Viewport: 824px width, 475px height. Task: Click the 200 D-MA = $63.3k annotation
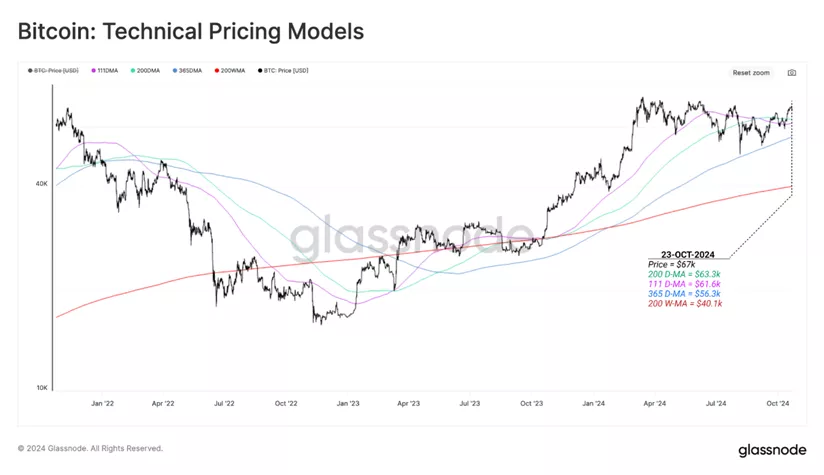684,274
